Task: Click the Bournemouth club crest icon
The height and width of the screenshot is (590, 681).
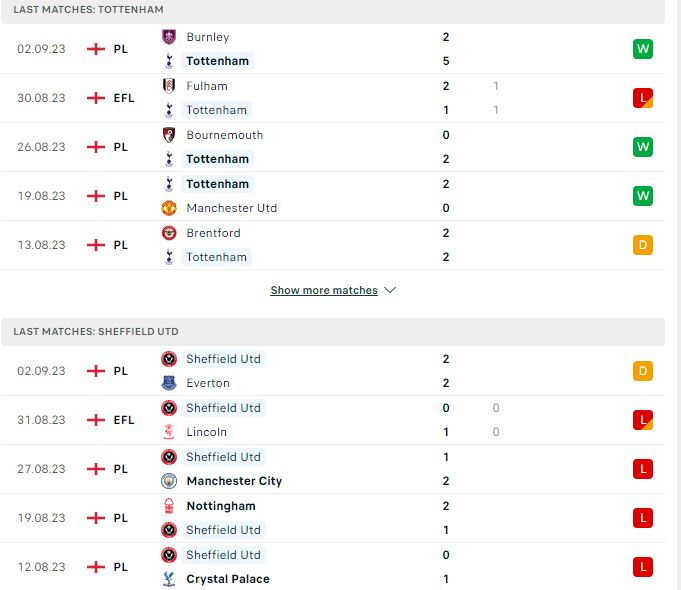Action: click(x=169, y=135)
